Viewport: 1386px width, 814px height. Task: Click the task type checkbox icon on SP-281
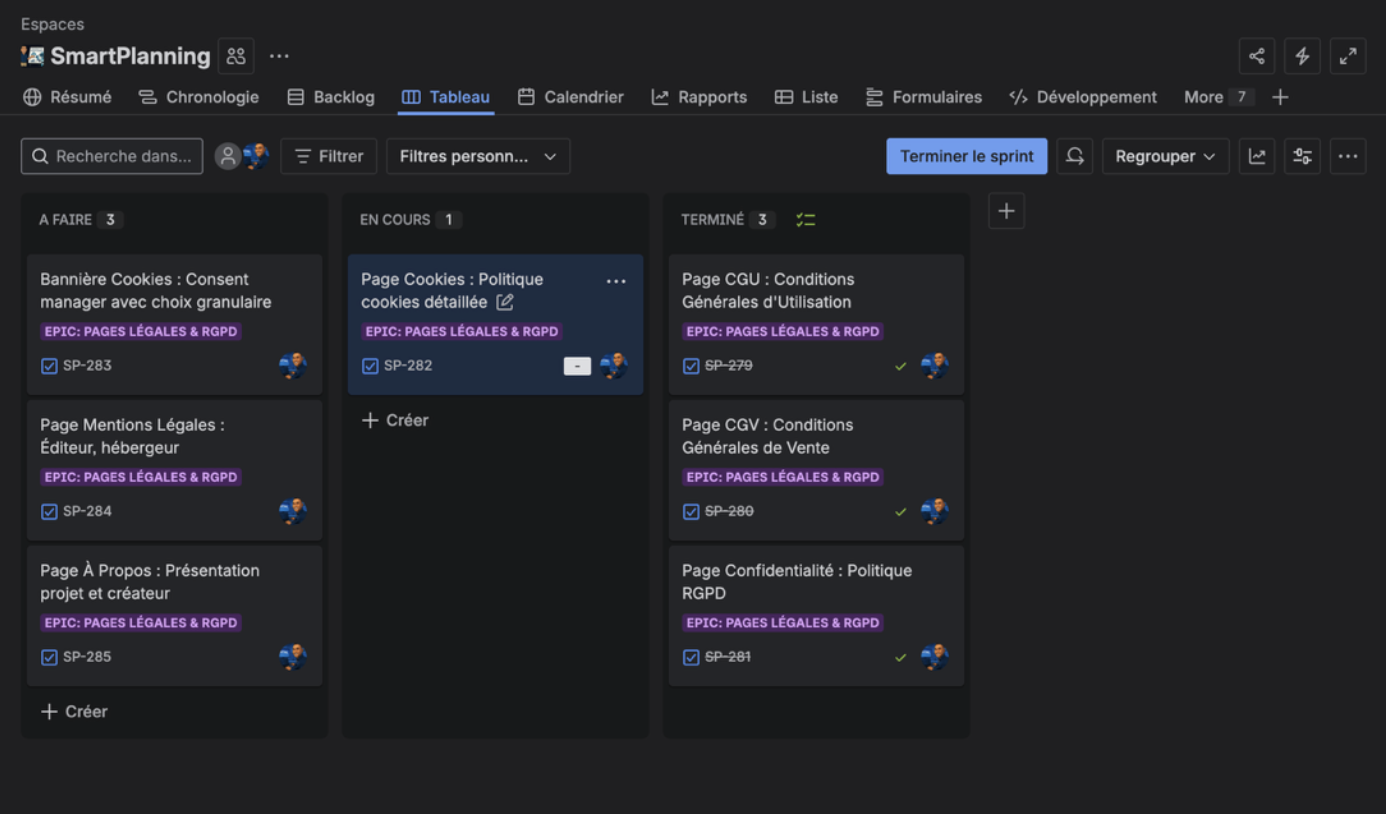coord(691,657)
